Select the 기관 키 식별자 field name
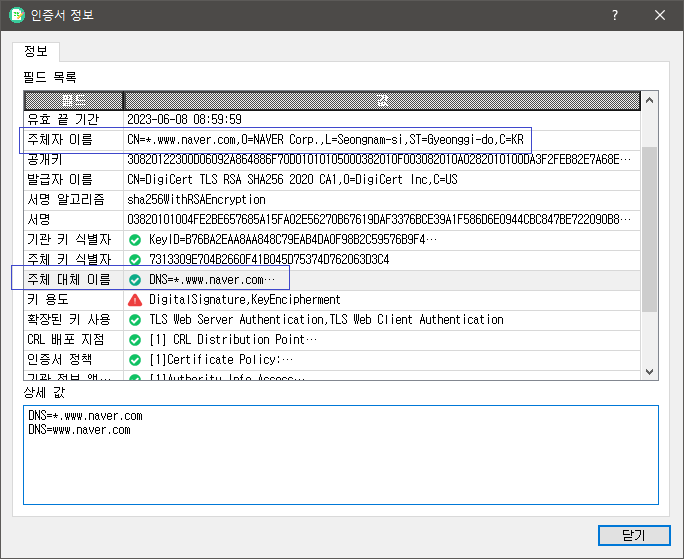 pyautogui.click(x=69, y=240)
